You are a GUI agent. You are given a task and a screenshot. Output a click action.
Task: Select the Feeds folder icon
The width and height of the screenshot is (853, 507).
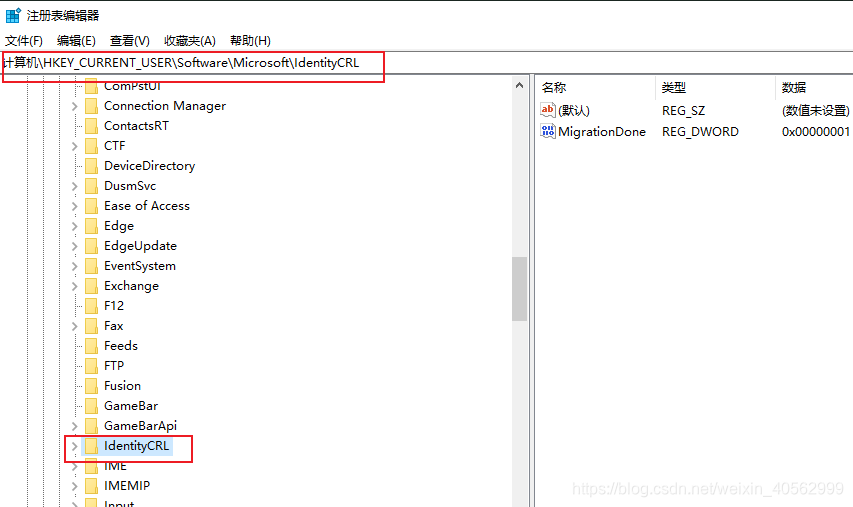[x=91, y=346]
